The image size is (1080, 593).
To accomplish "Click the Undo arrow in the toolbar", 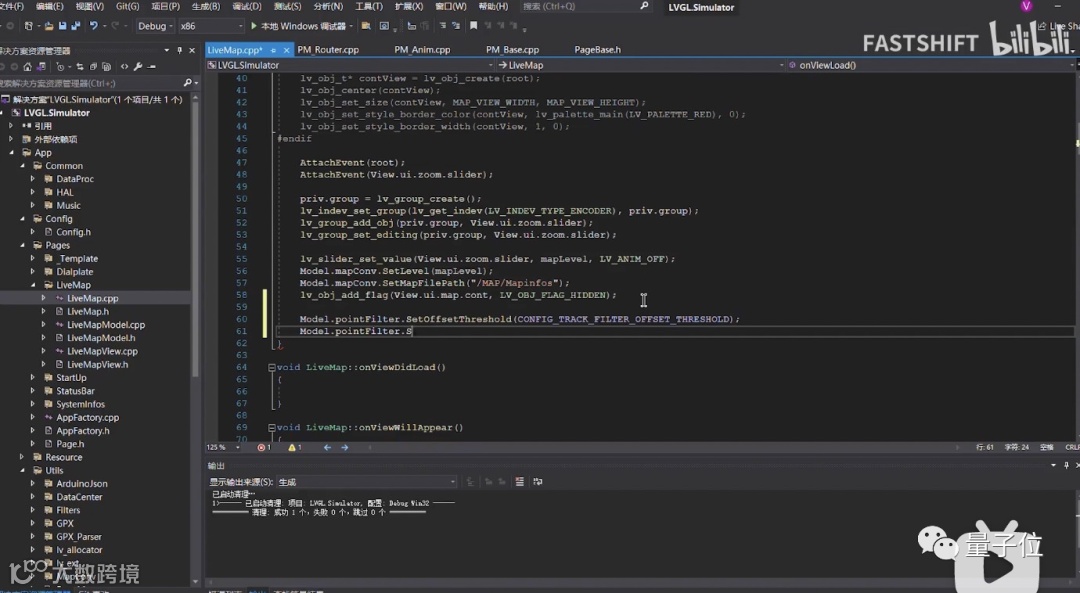I will 94,26.
